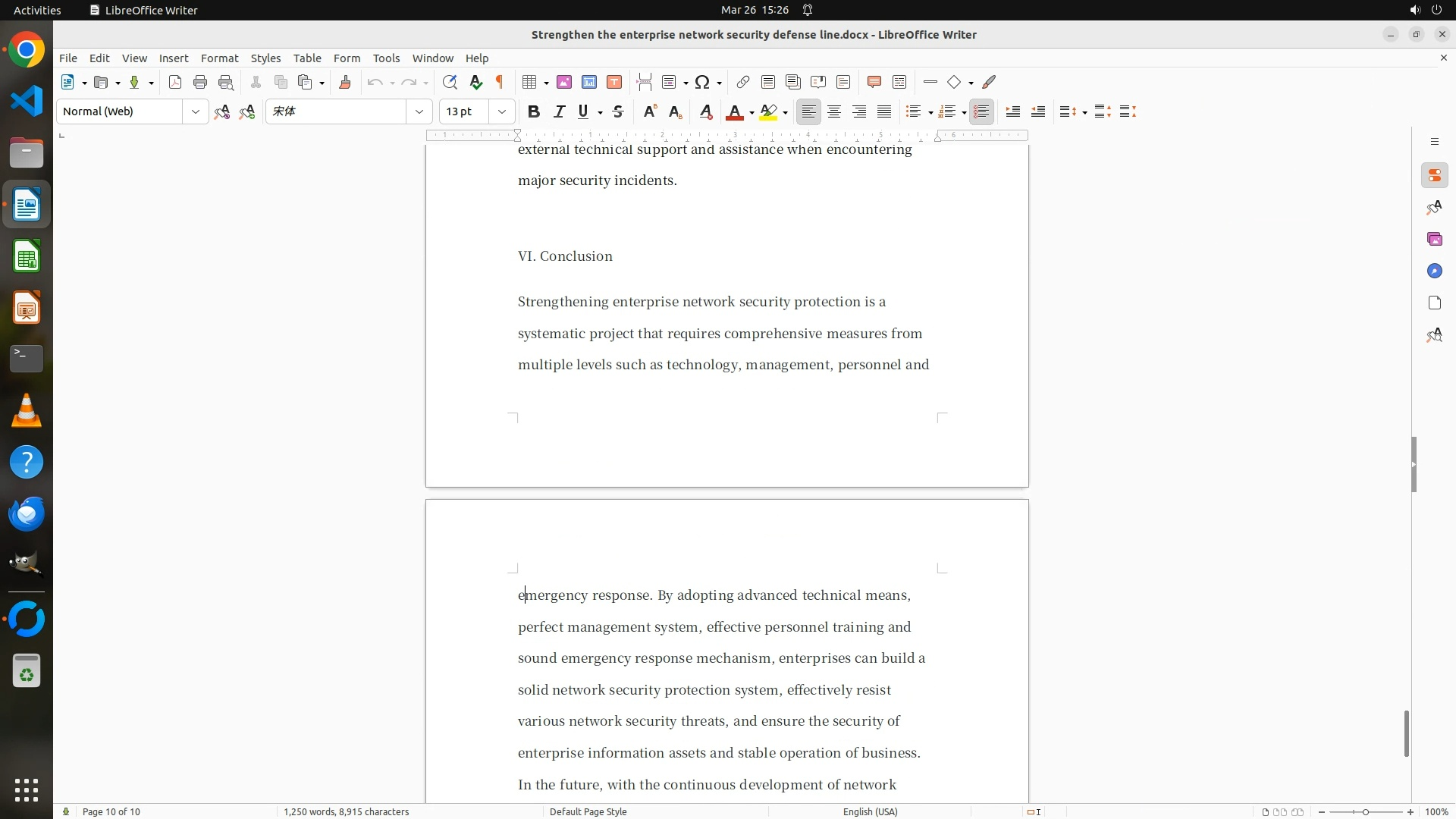Screen dimensions: 1456x819
Task: Open the Tools menu
Action: pyautogui.click(x=386, y=58)
